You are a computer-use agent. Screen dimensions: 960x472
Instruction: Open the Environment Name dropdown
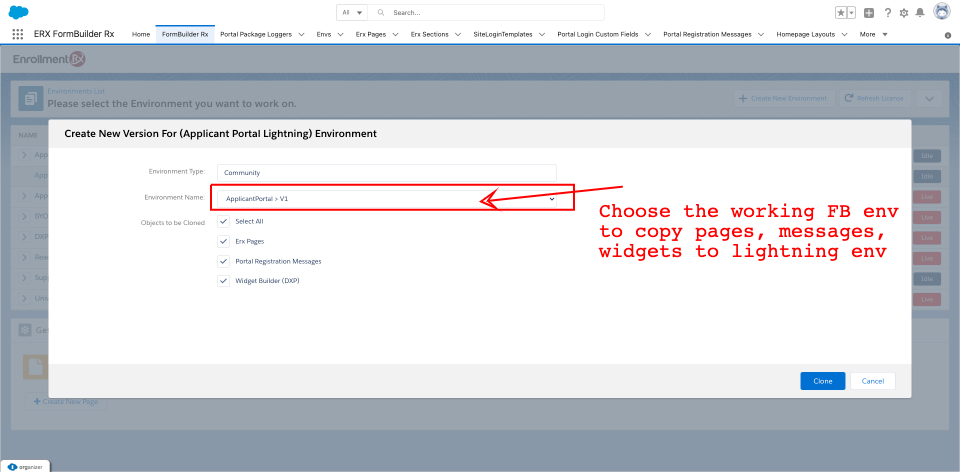pyautogui.click(x=388, y=199)
